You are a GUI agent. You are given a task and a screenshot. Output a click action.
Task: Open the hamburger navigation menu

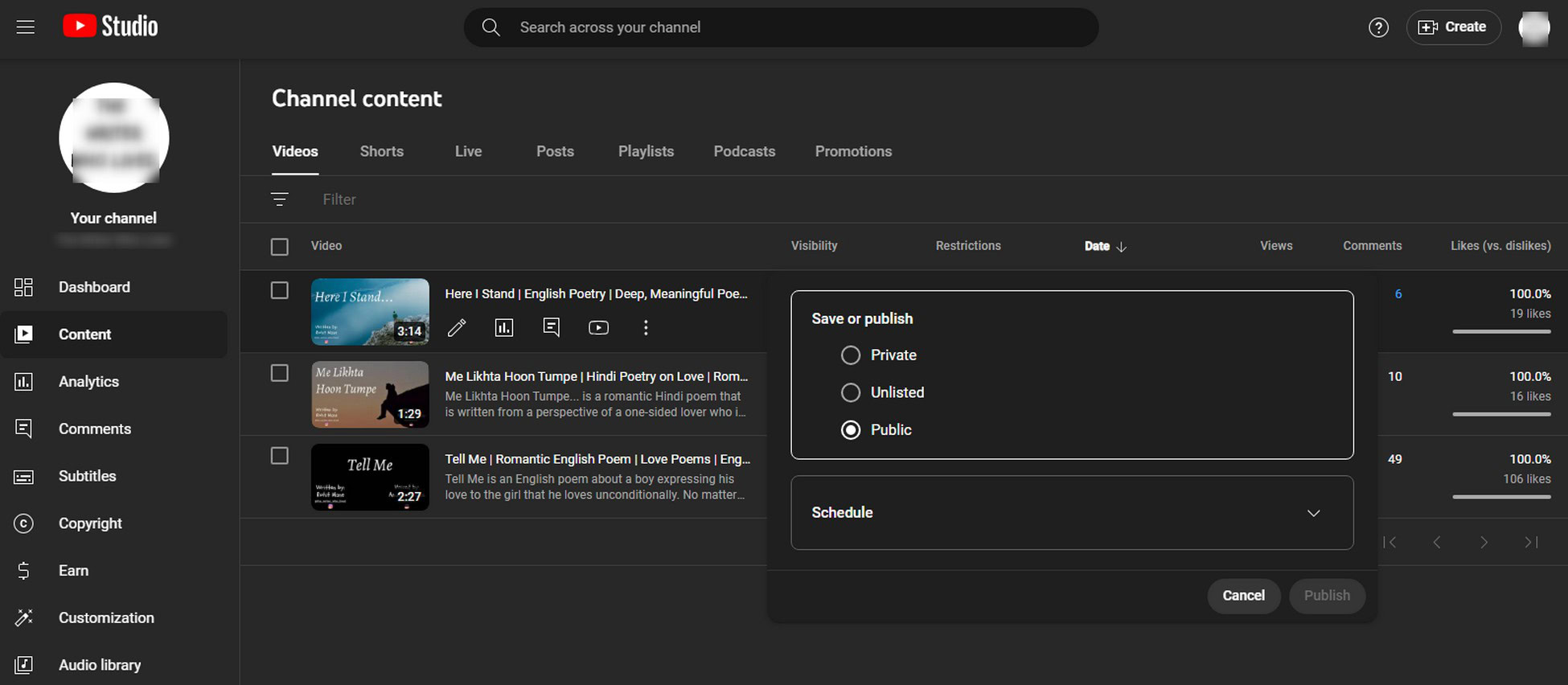(26, 27)
